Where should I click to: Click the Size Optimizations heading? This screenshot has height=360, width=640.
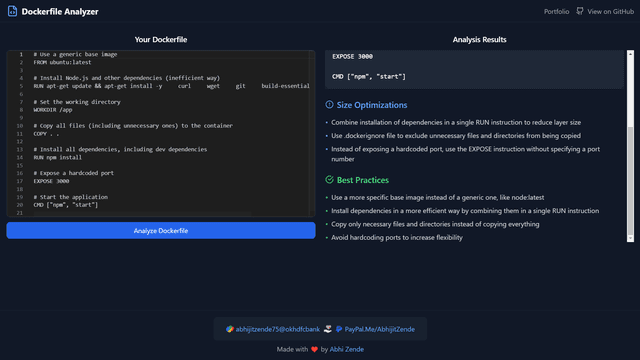372,105
